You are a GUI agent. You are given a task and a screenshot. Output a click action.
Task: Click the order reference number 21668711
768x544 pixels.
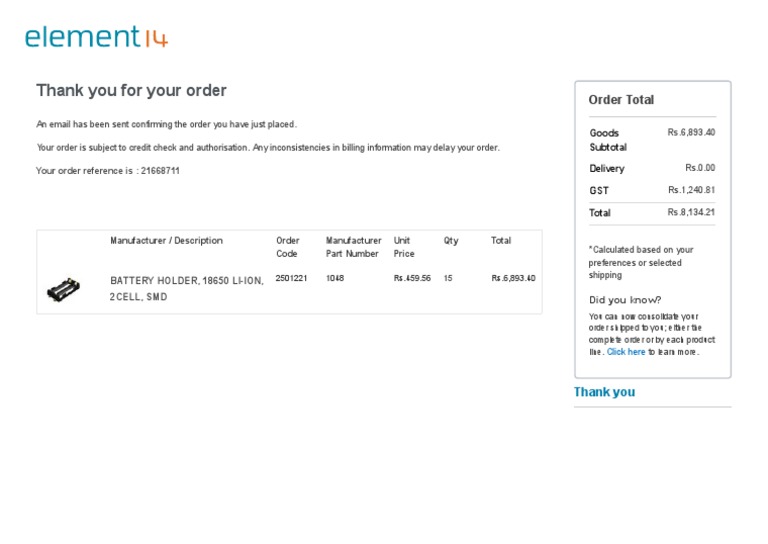(160, 171)
